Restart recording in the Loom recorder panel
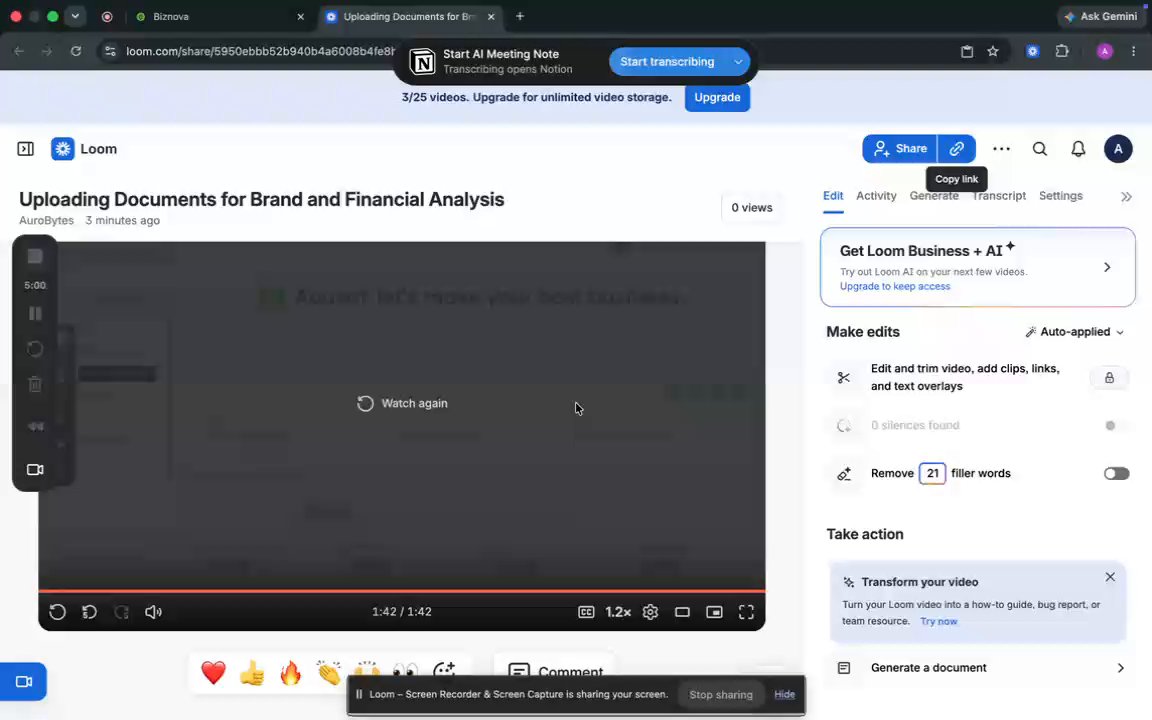Image resolution: width=1152 pixels, height=720 pixels. 35,349
